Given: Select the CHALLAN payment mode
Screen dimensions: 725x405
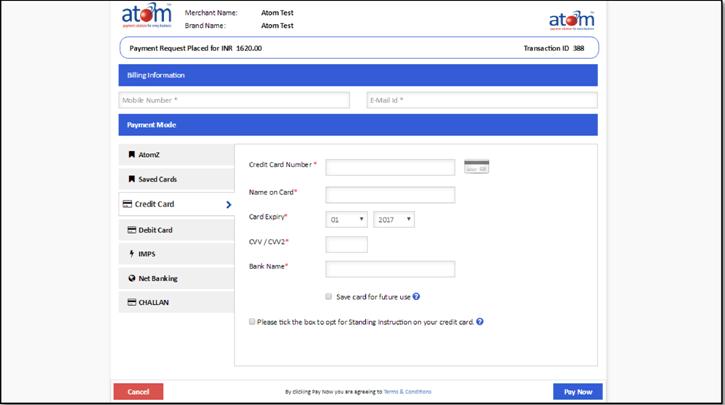Looking at the screenshot, I should tap(177, 302).
